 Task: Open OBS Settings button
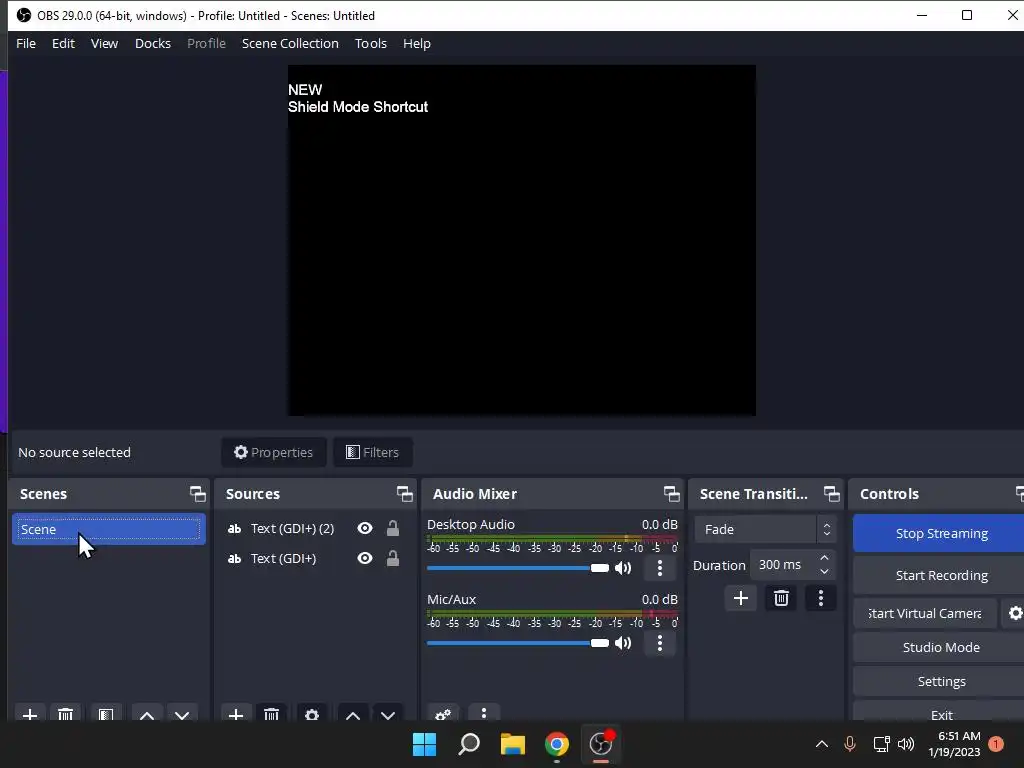pyautogui.click(x=940, y=681)
